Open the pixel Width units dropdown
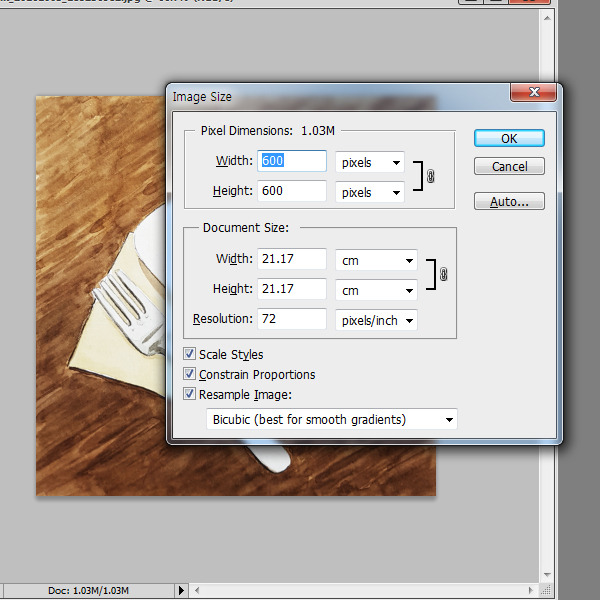 pos(370,162)
